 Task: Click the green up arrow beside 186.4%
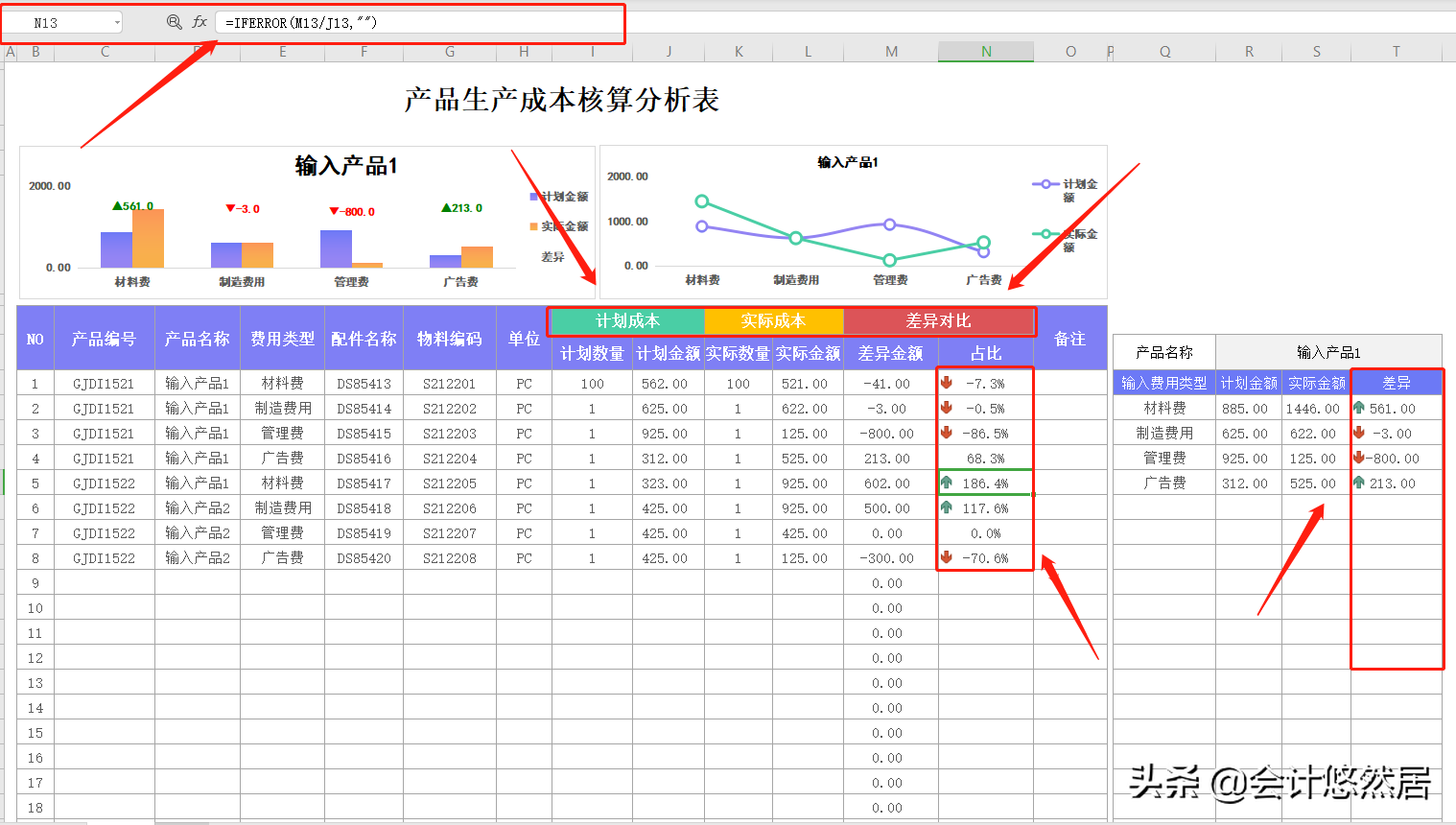pos(949,483)
